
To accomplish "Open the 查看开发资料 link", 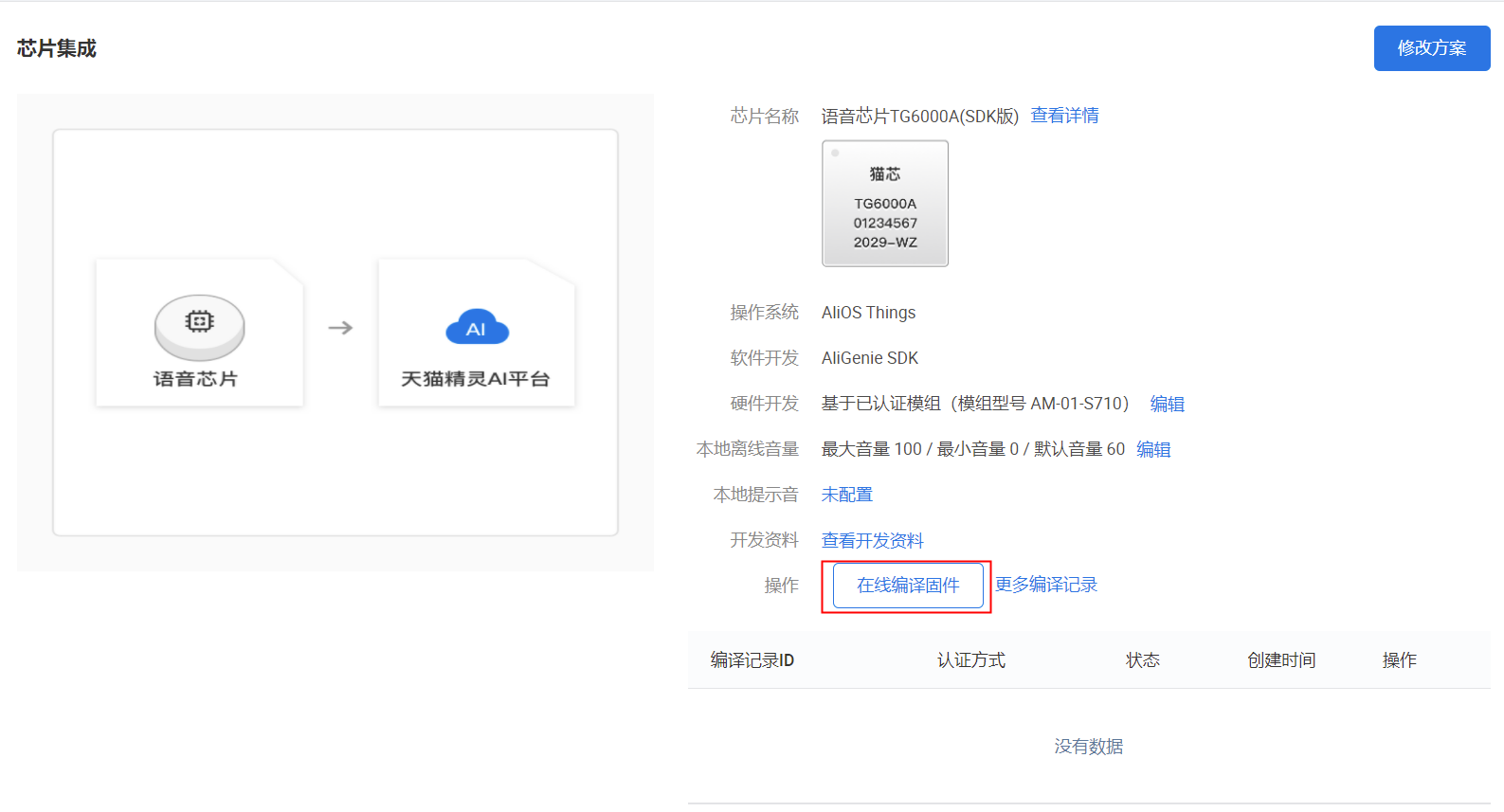I will point(872,540).
